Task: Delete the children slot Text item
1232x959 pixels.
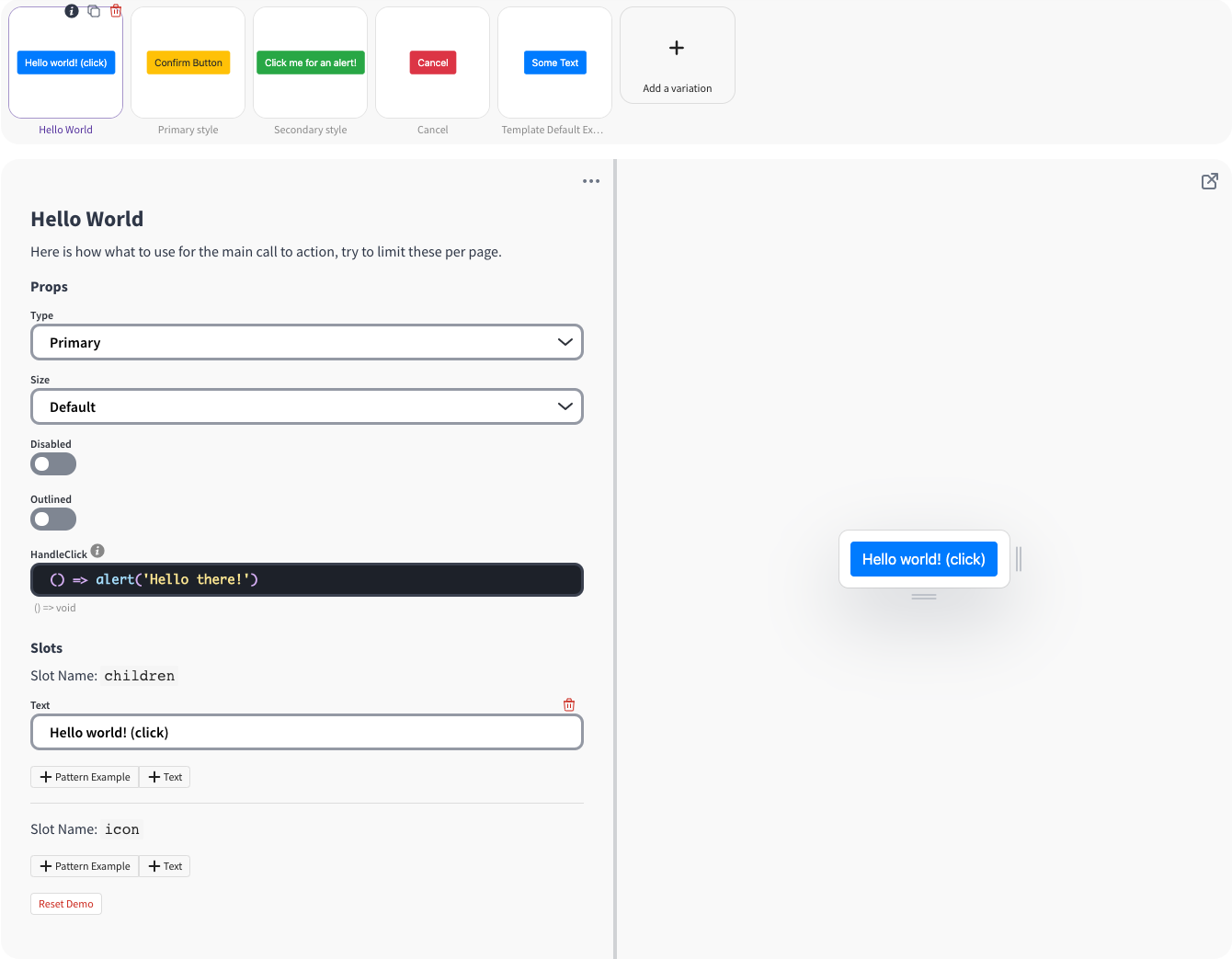Action: [569, 704]
